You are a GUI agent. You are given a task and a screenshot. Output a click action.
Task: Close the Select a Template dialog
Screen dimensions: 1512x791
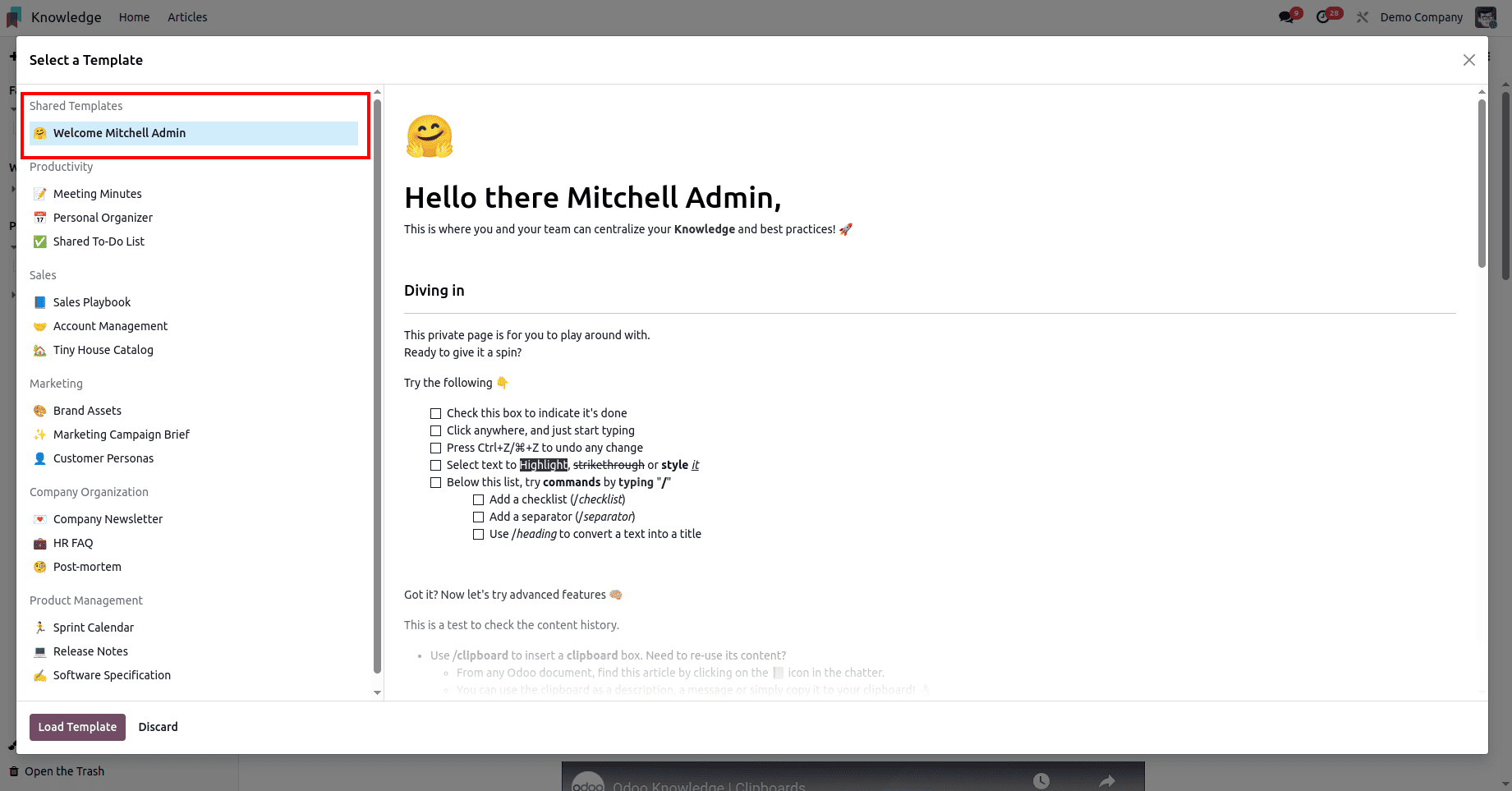(x=1469, y=60)
